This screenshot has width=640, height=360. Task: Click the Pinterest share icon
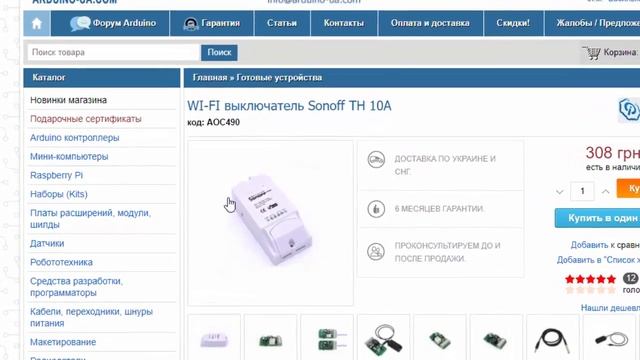629,109
